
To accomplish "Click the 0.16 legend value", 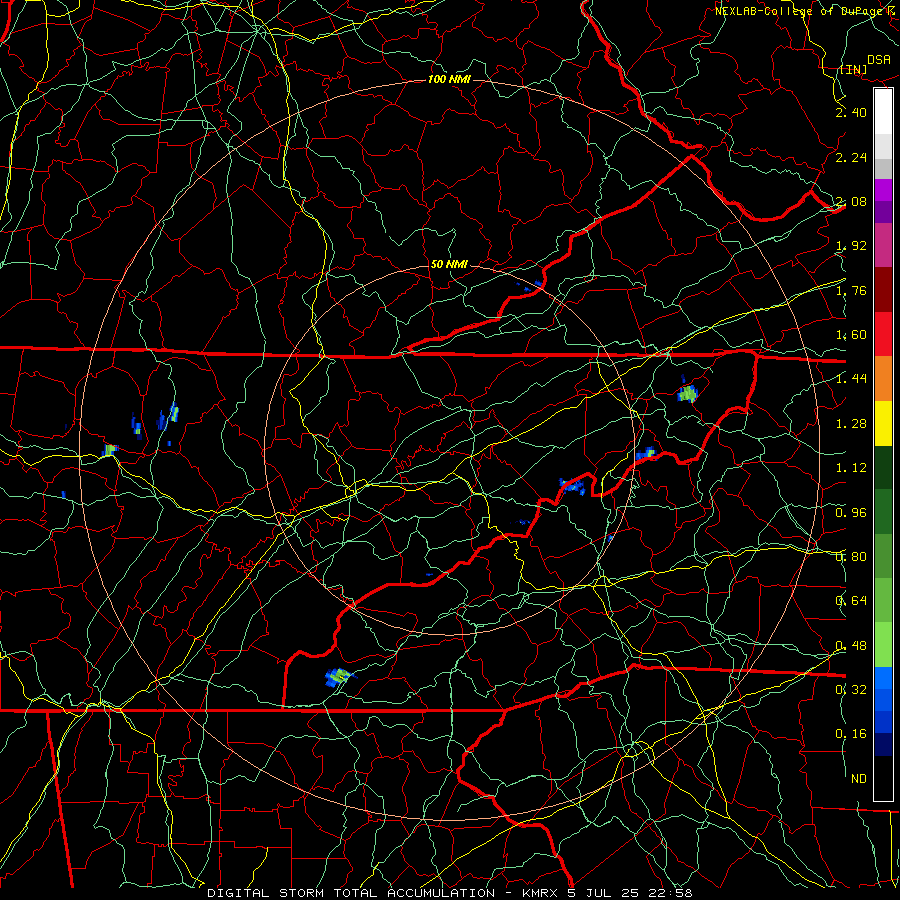I will pyautogui.click(x=851, y=734).
